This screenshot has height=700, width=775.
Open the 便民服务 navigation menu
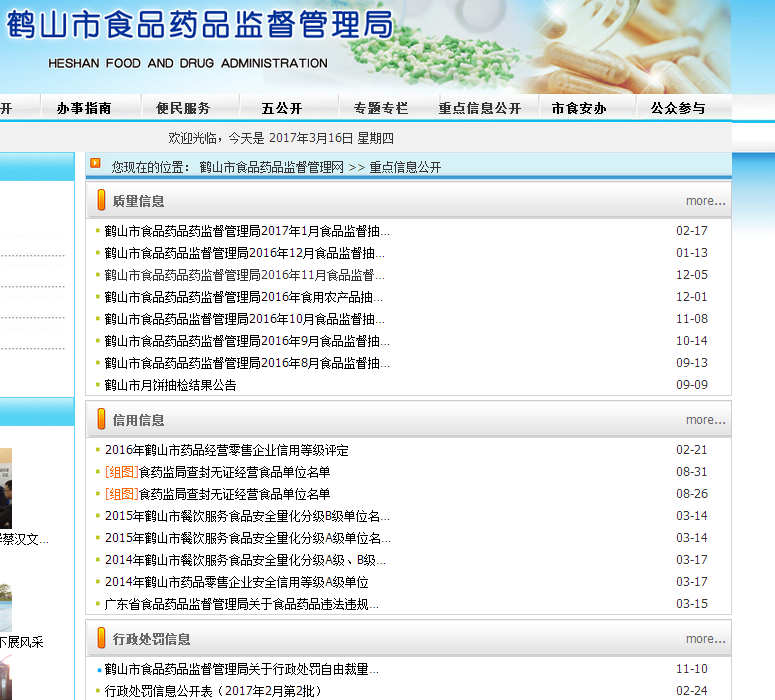183,109
